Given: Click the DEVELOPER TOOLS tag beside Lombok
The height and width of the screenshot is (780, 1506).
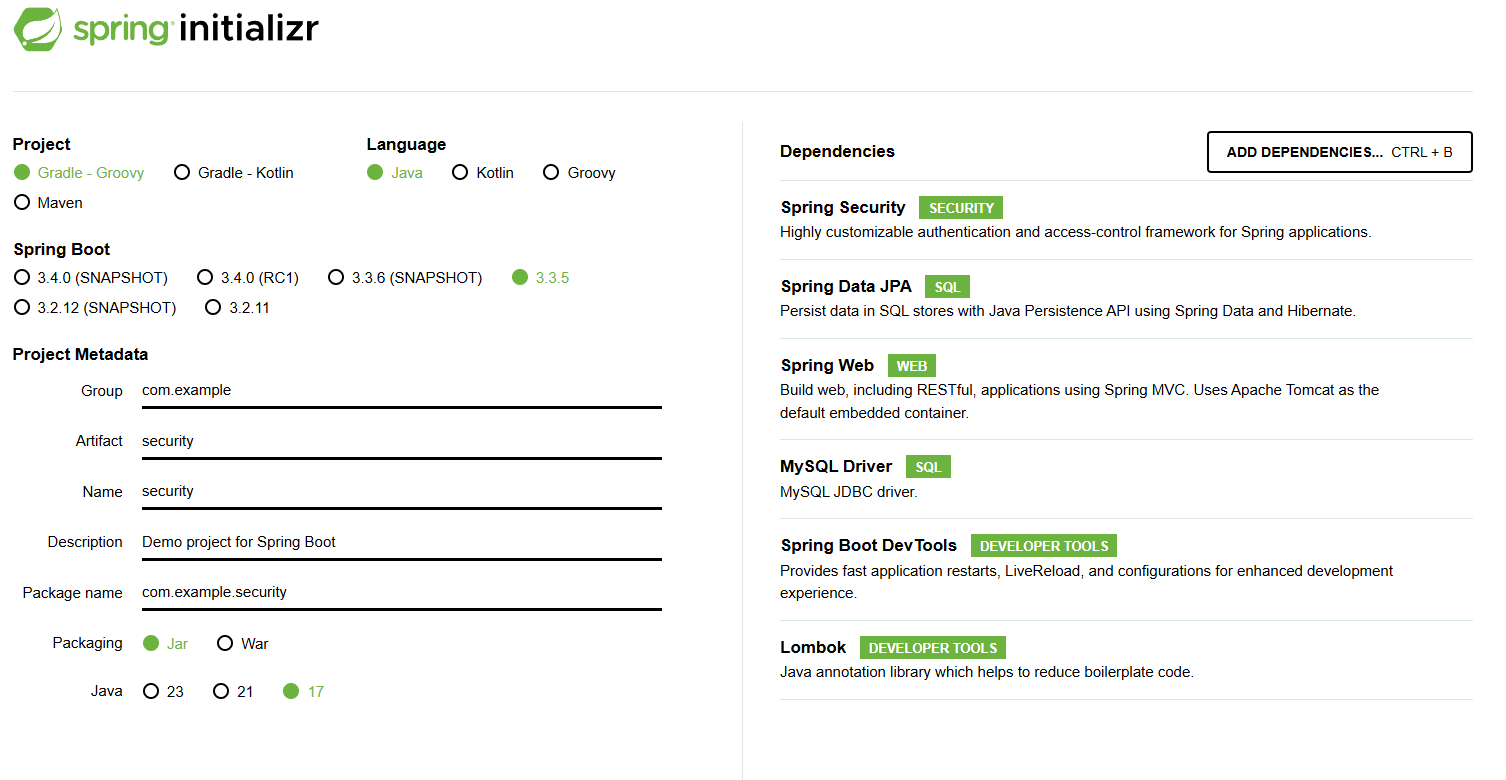Looking at the screenshot, I should click(x=933, y=648).
